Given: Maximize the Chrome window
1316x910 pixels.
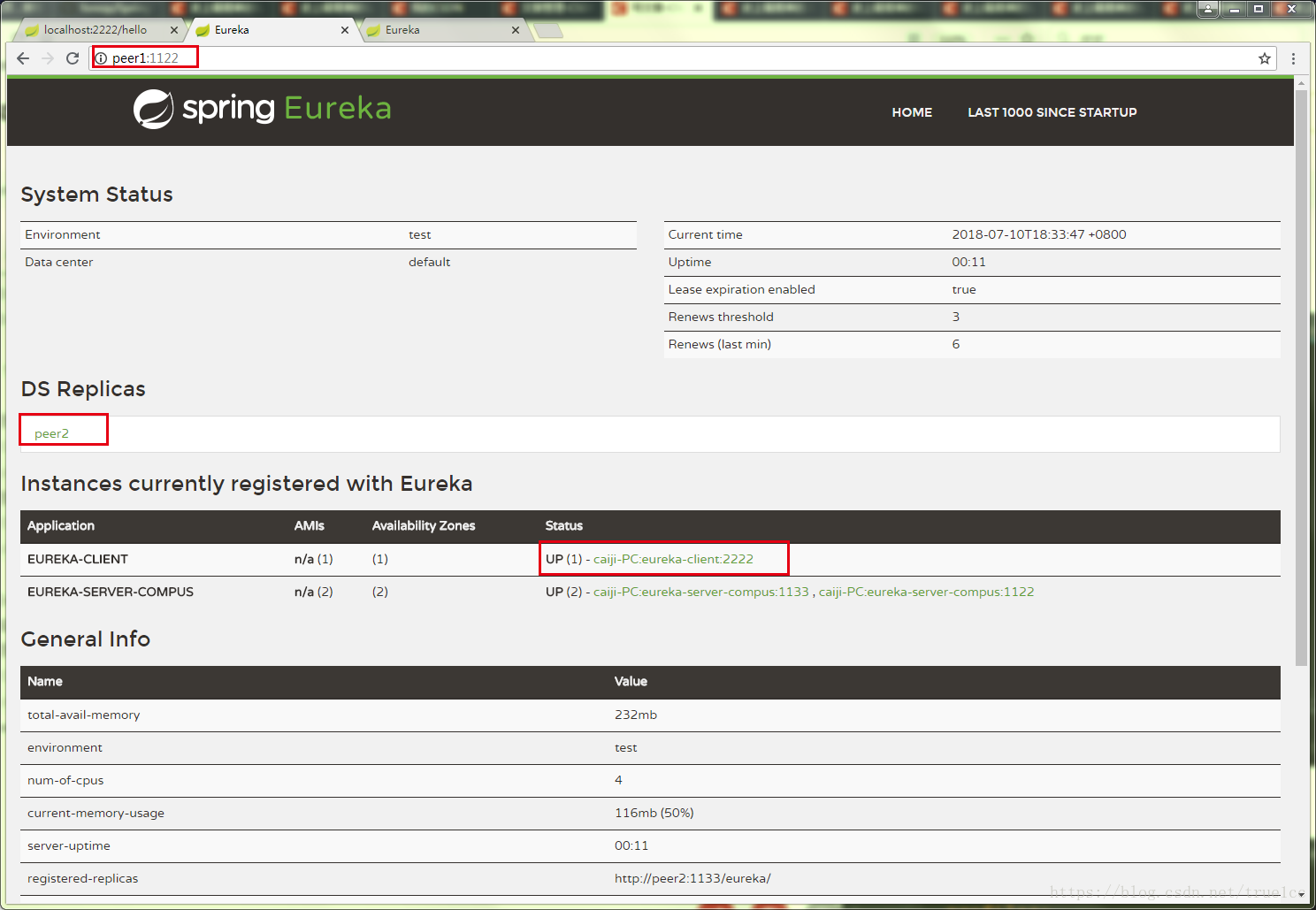Looking at the screenshot, I should [x=1258, y=9].
